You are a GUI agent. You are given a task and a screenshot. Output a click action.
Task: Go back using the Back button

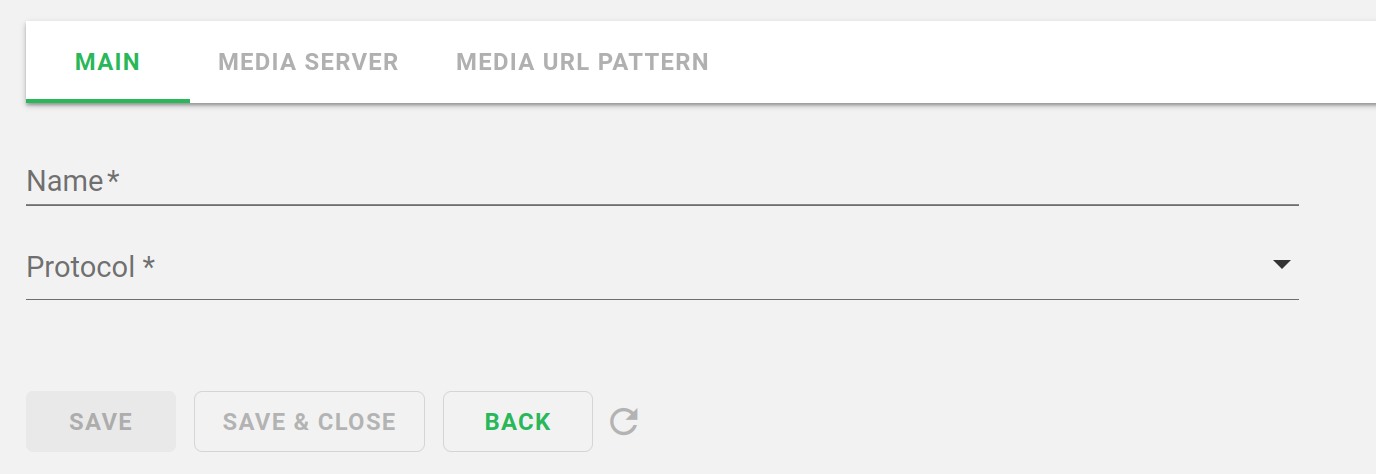tap(518, 422)
